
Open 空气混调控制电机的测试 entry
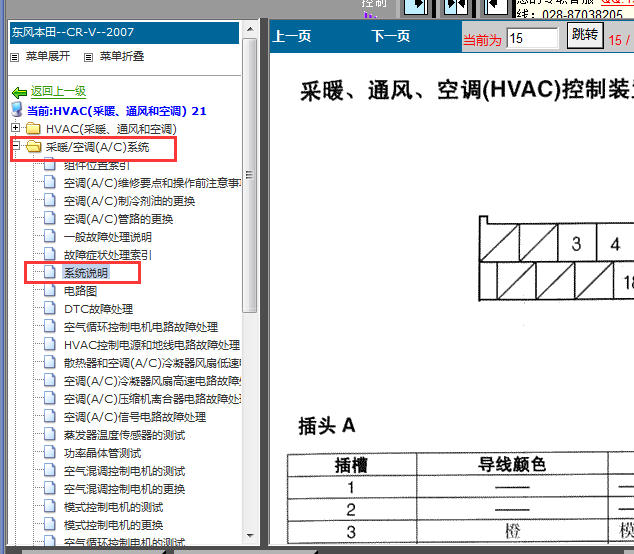[x=124, y=471]
